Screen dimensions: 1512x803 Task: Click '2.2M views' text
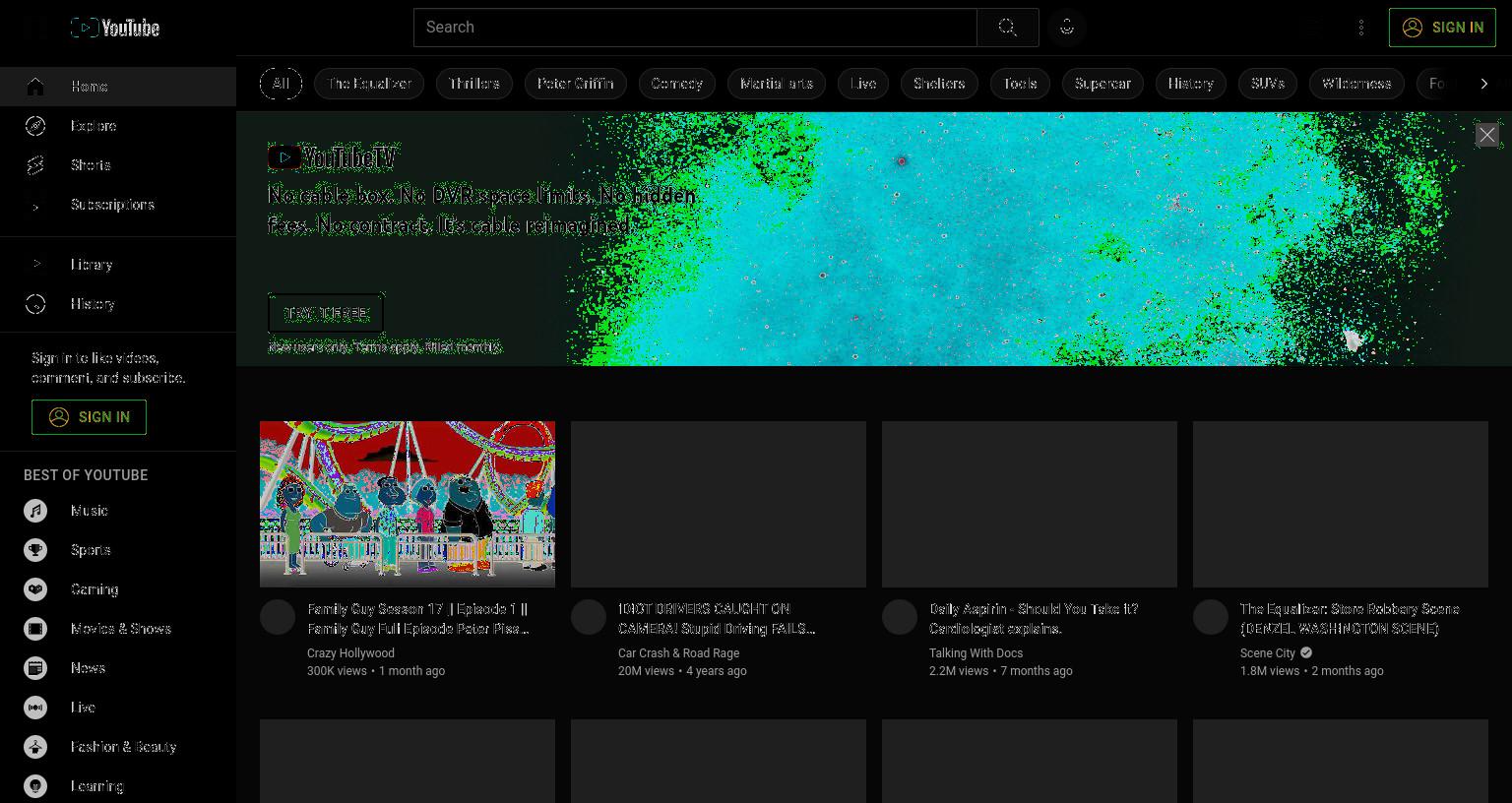point(959,671)
